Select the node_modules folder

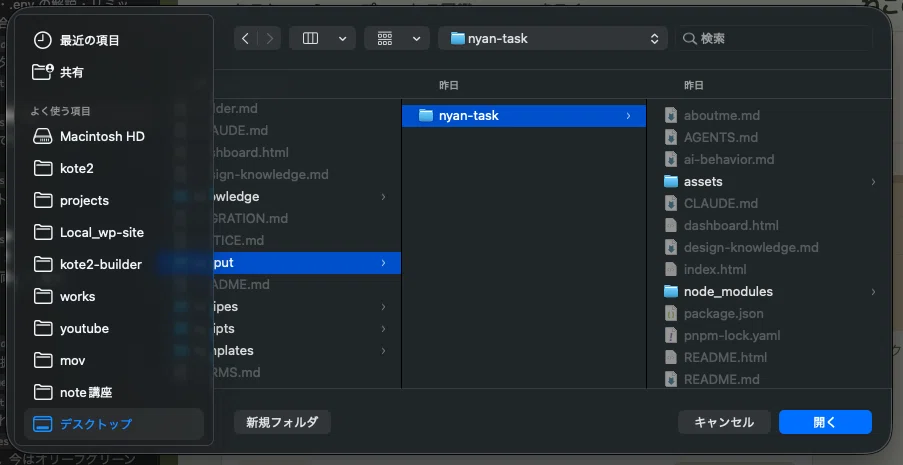[x=769, y=292]
